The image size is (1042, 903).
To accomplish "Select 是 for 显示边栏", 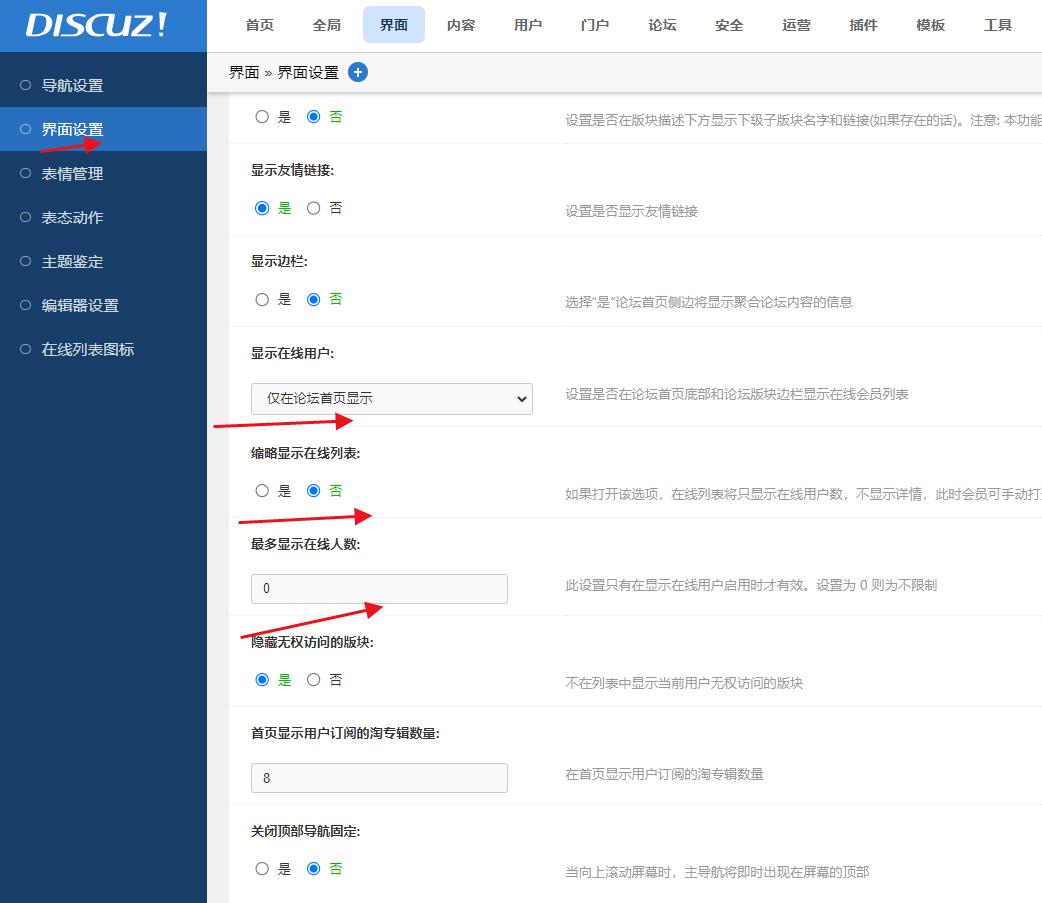I will click(x=262, y=299).
